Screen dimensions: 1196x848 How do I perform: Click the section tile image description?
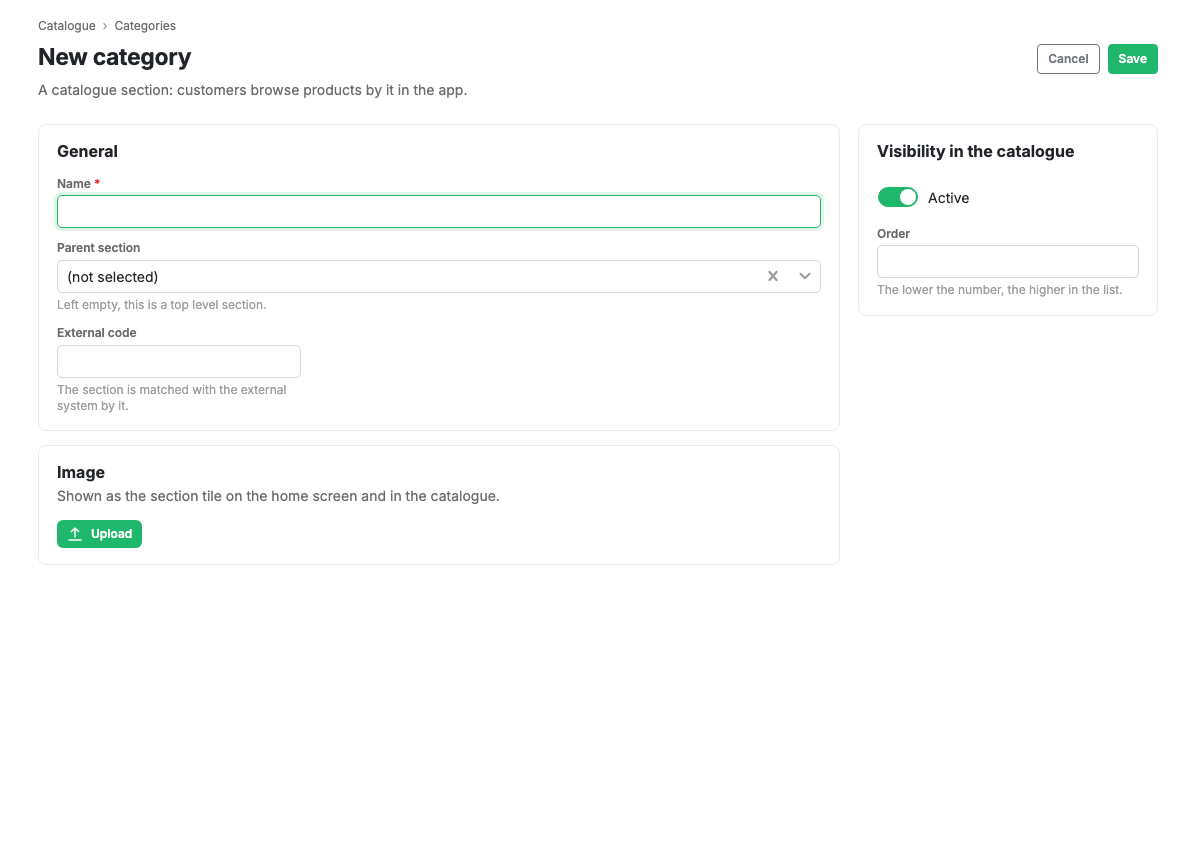(278, 496)
